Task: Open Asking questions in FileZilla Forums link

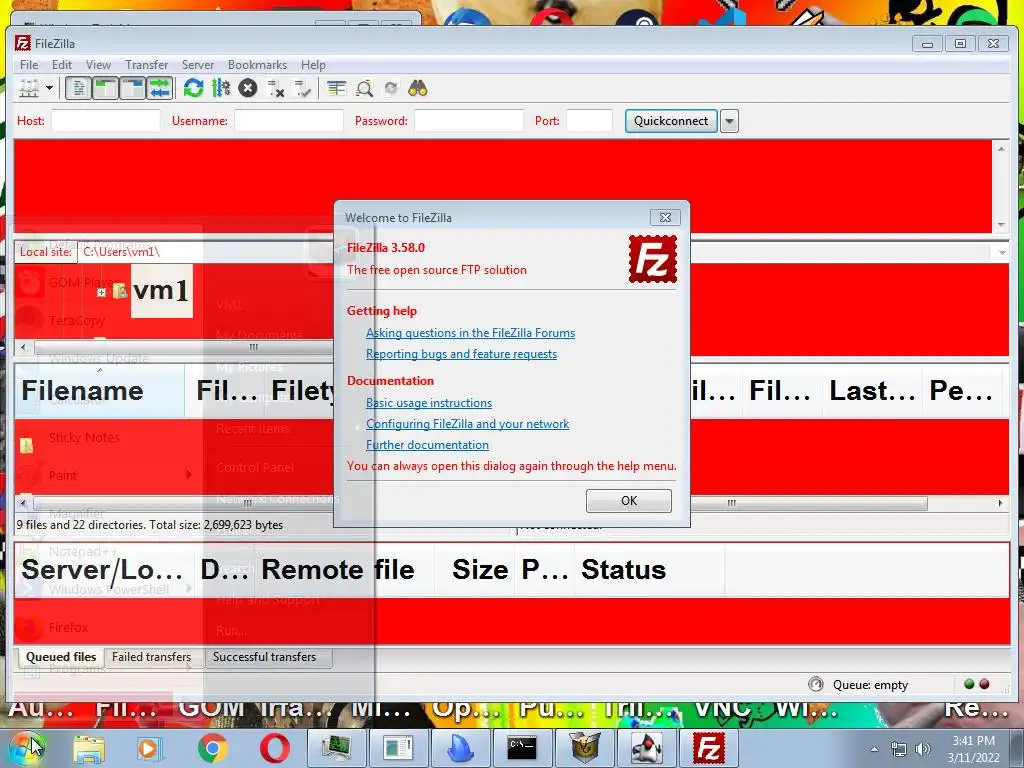Action: (x=470, y=333)
